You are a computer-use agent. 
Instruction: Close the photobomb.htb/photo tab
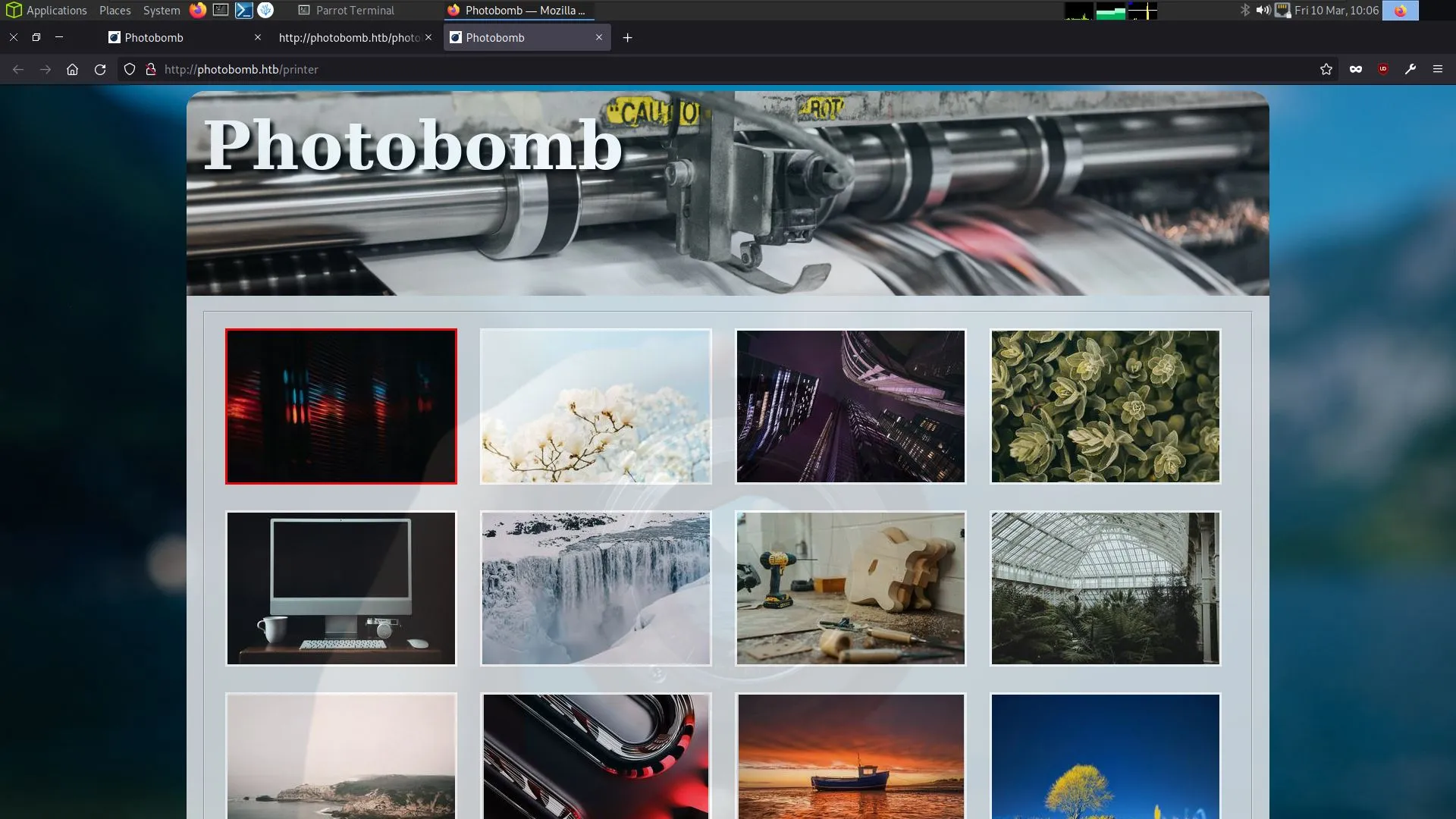click(x=428, y=37)
